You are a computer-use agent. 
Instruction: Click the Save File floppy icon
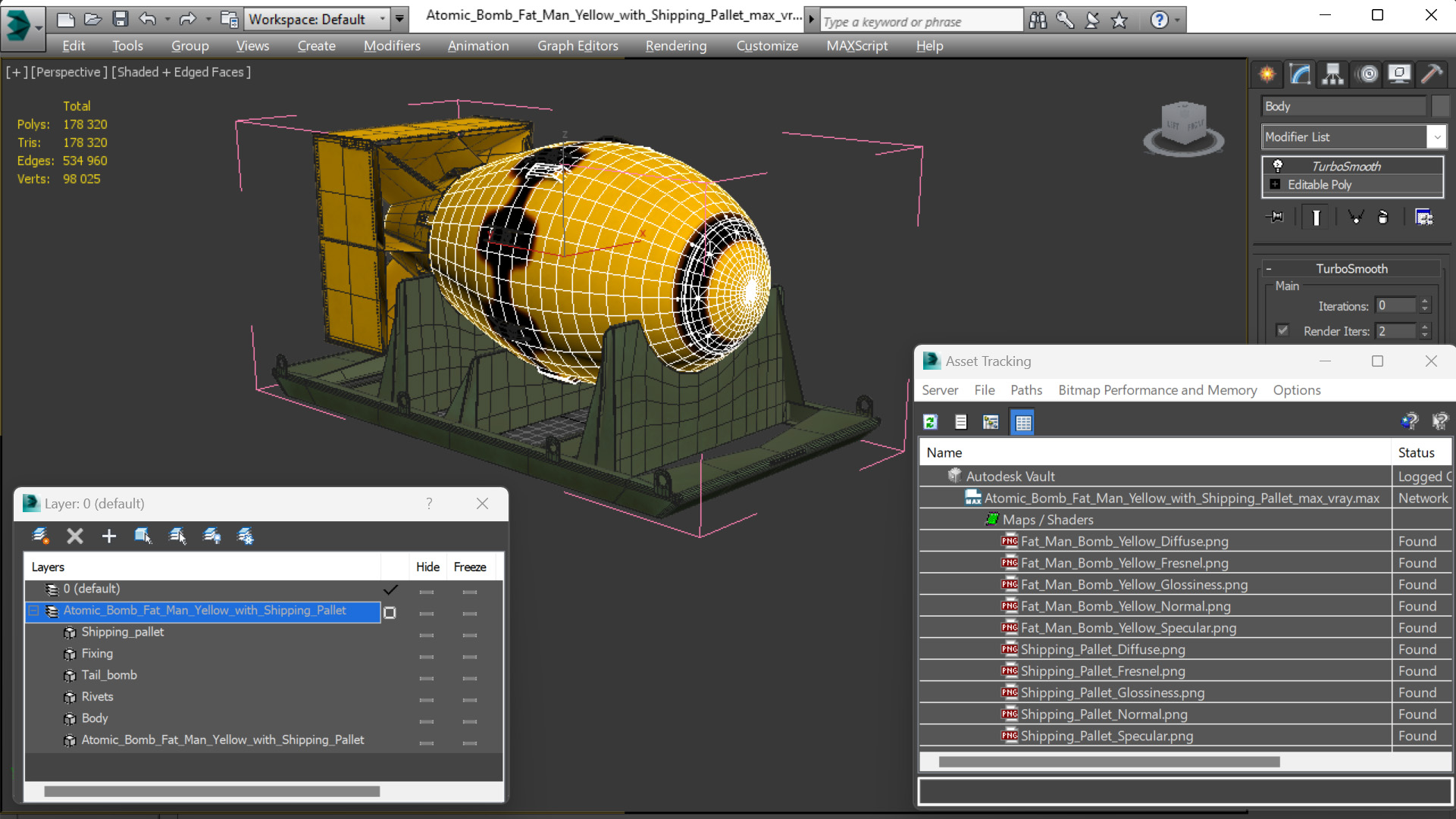tap(120, 19)
